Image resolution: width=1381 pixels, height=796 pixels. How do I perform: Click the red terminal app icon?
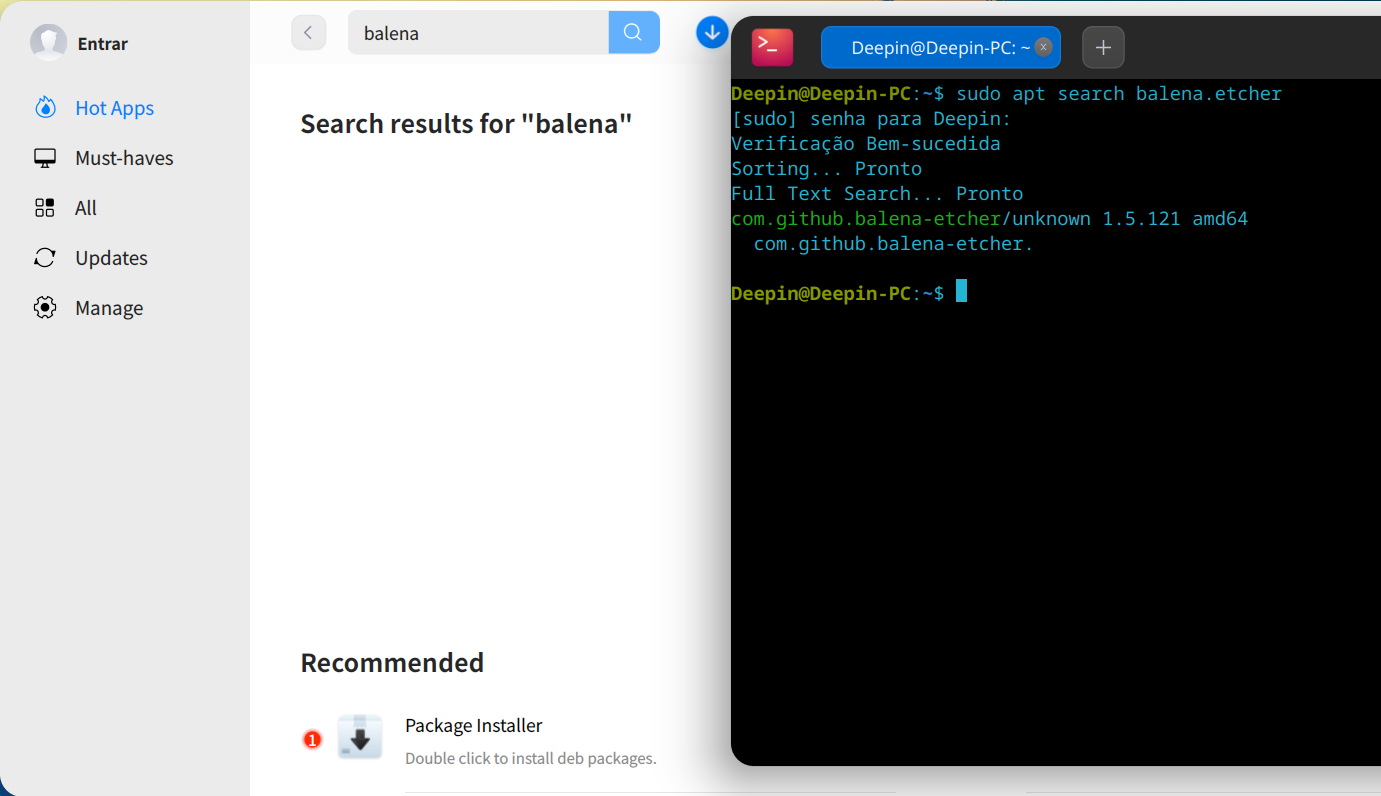[x=773, y=47]
